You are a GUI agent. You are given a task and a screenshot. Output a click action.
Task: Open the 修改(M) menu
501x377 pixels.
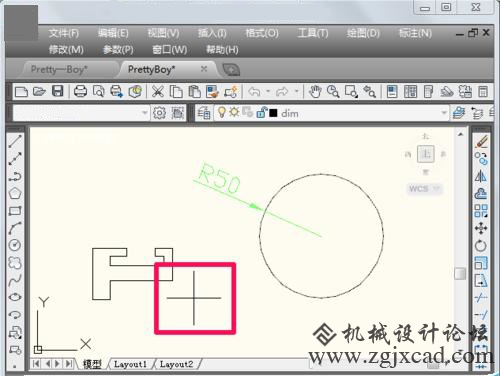[x=66, y=50]
